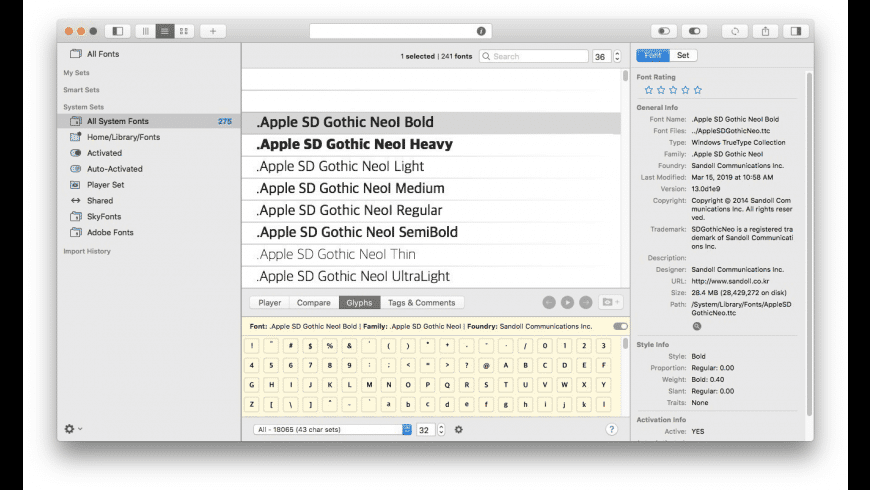Select Apple SD Gothic NeoI SemiBold row
This screenshot has width=870, height=490.
click(431, 232)
